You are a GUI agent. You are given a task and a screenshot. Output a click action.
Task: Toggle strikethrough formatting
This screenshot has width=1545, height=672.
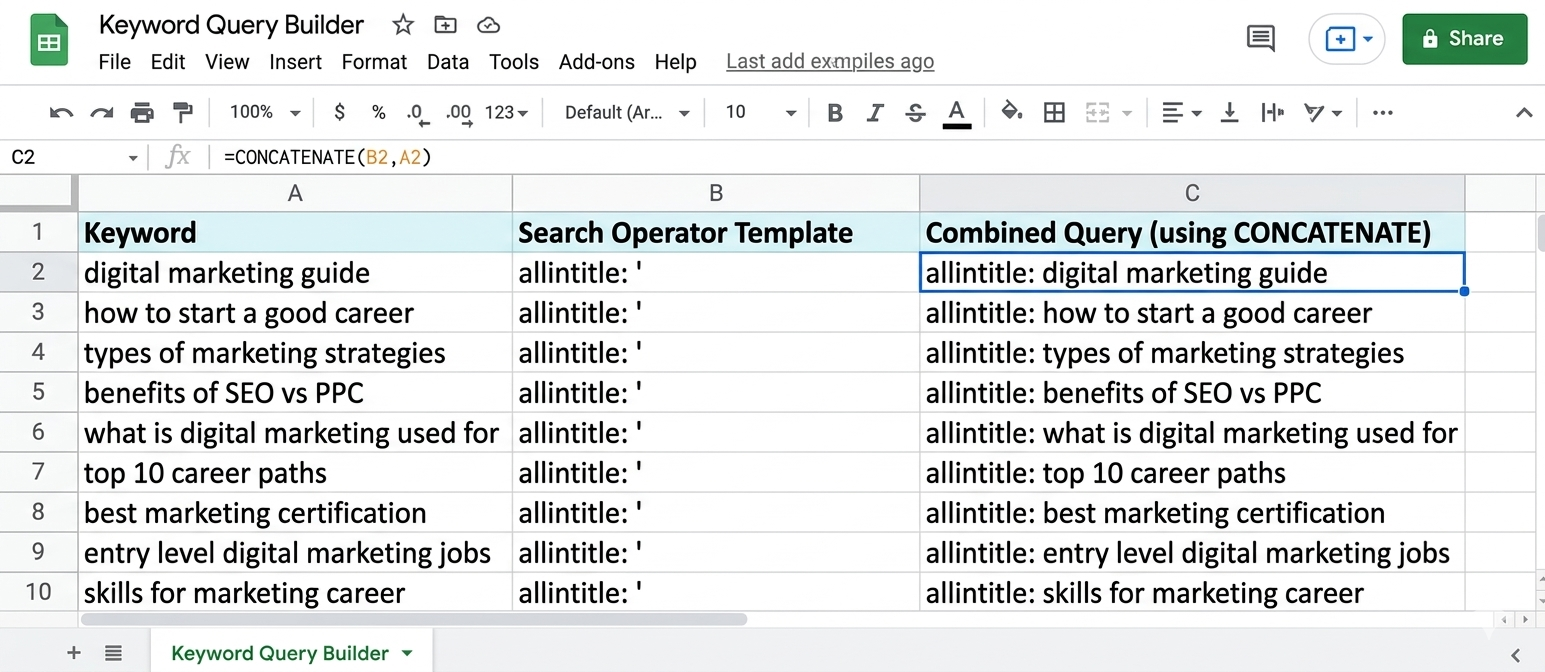[915, 112]
